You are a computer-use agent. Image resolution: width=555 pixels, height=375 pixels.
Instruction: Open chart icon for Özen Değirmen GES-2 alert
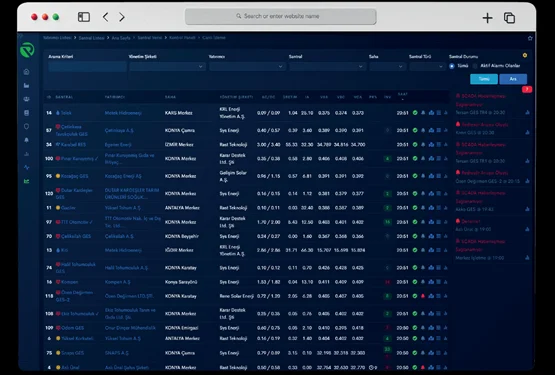[x=527, y=181]
